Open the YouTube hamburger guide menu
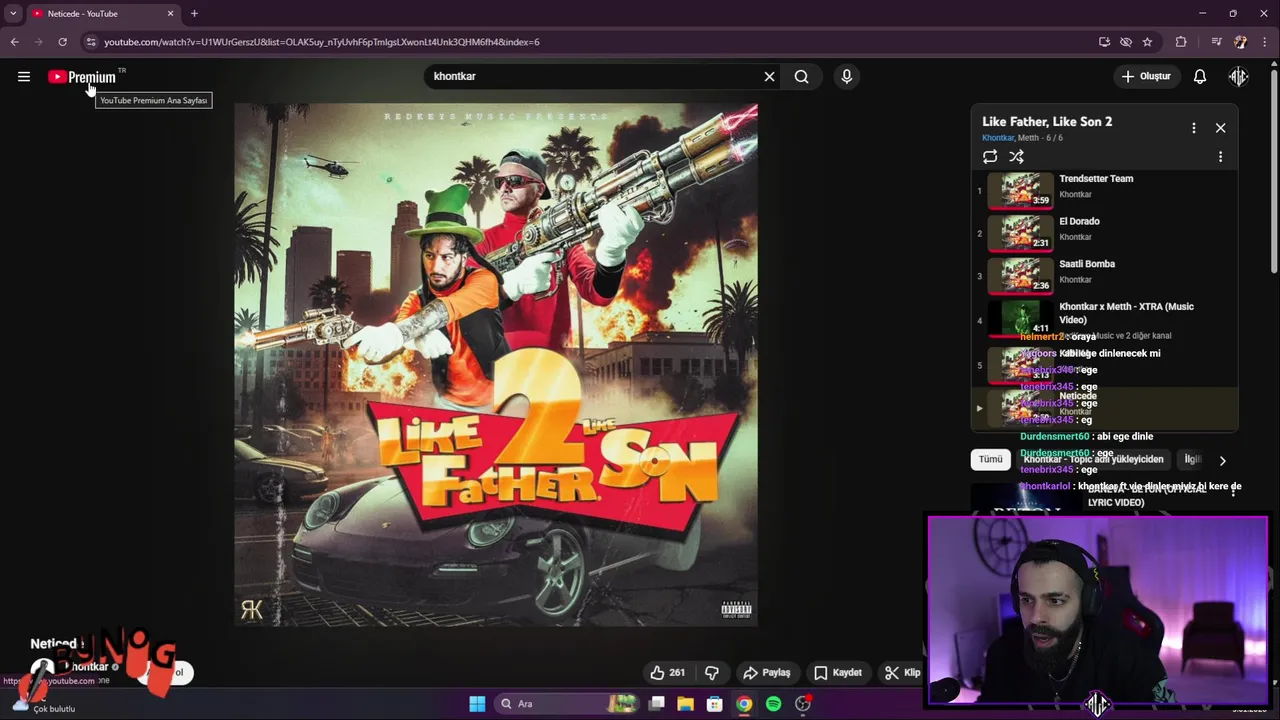The width and height of the screenshot is (1280, 720). pyautogui.click(x=24, y=76)
